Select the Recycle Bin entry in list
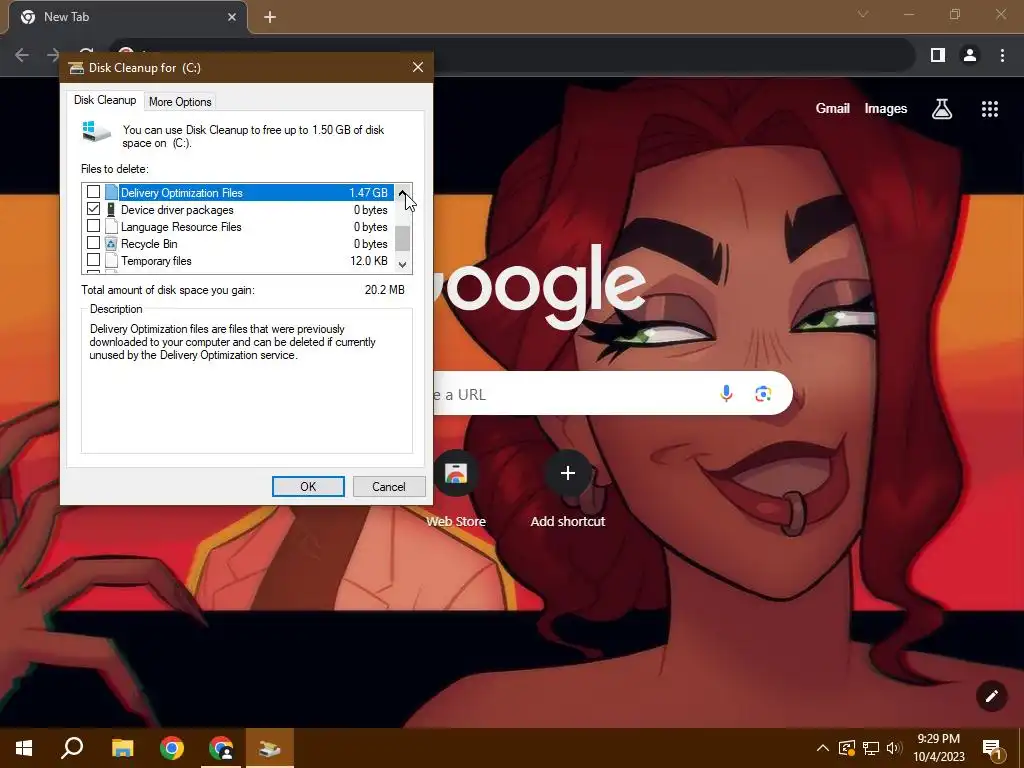This screenshot has width=1024, height=768. pyautogui.click(x=238, y=244)
